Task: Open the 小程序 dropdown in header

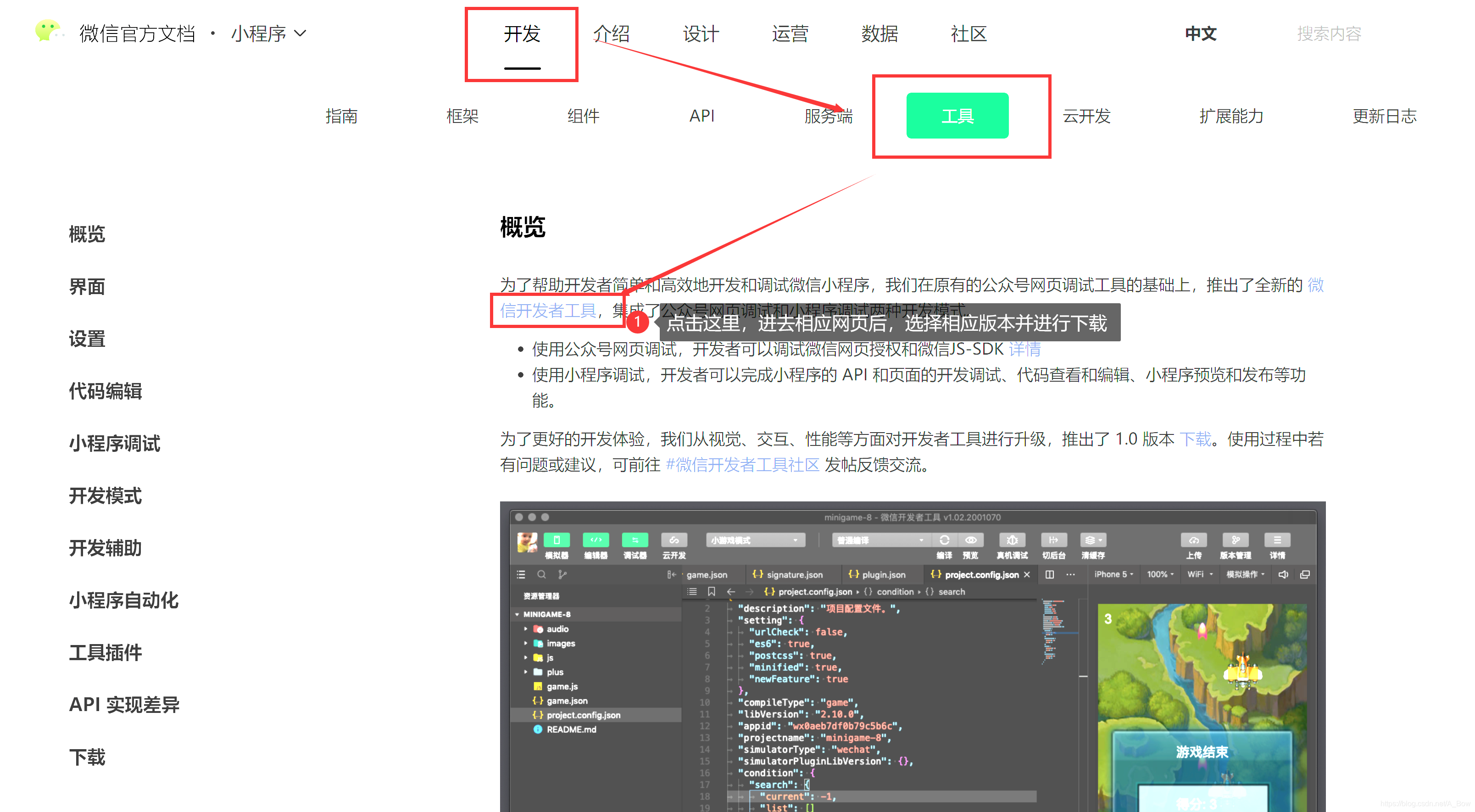Action: pyautogui.click(x=268, y=33)
